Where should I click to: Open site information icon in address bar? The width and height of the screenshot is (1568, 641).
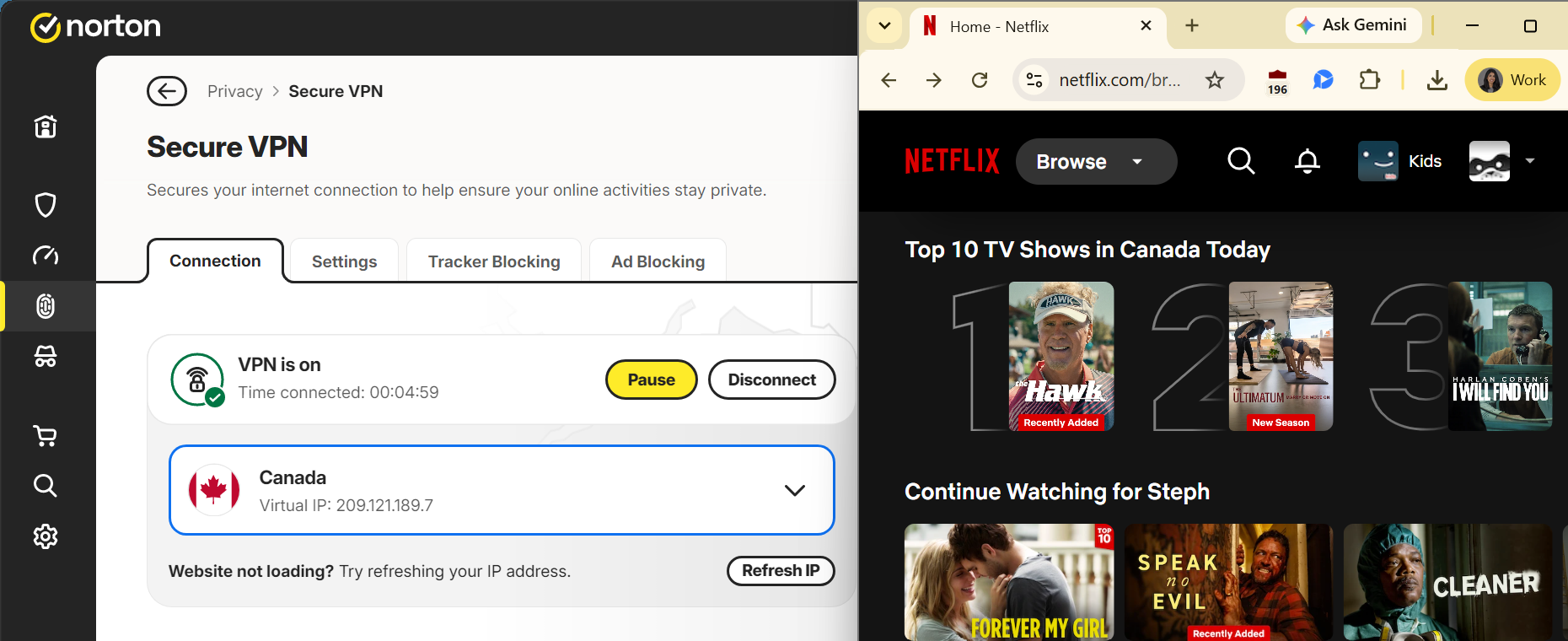[1034, 80]
